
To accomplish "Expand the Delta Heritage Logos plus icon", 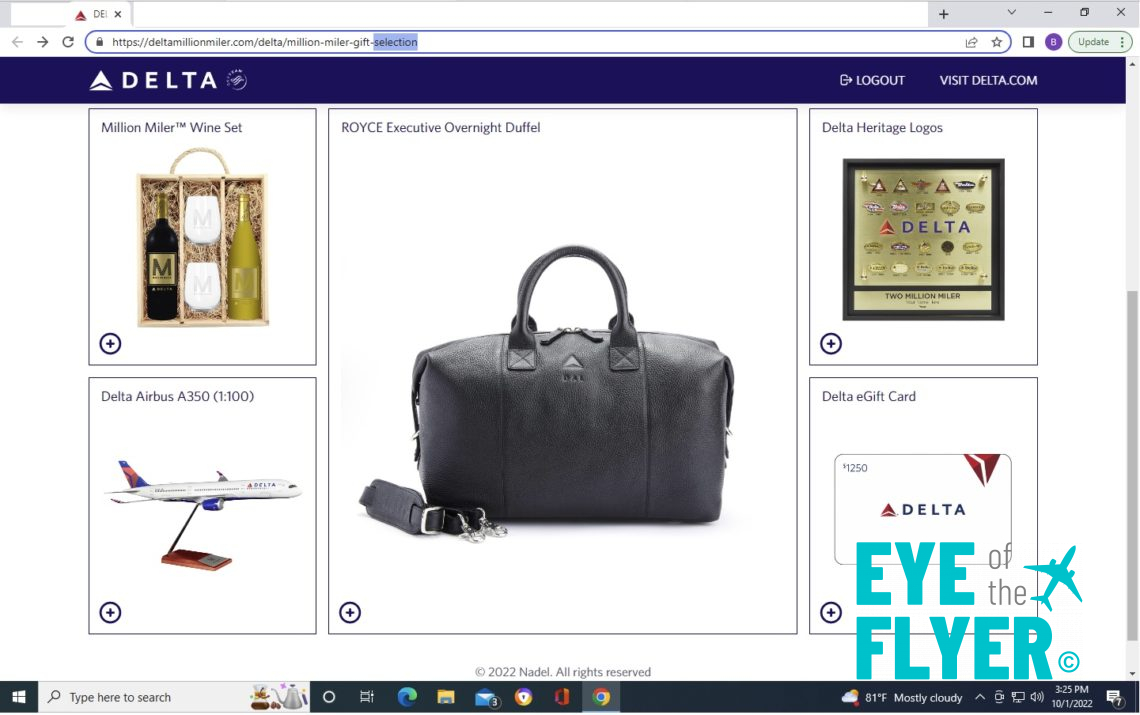I will 831,343.
